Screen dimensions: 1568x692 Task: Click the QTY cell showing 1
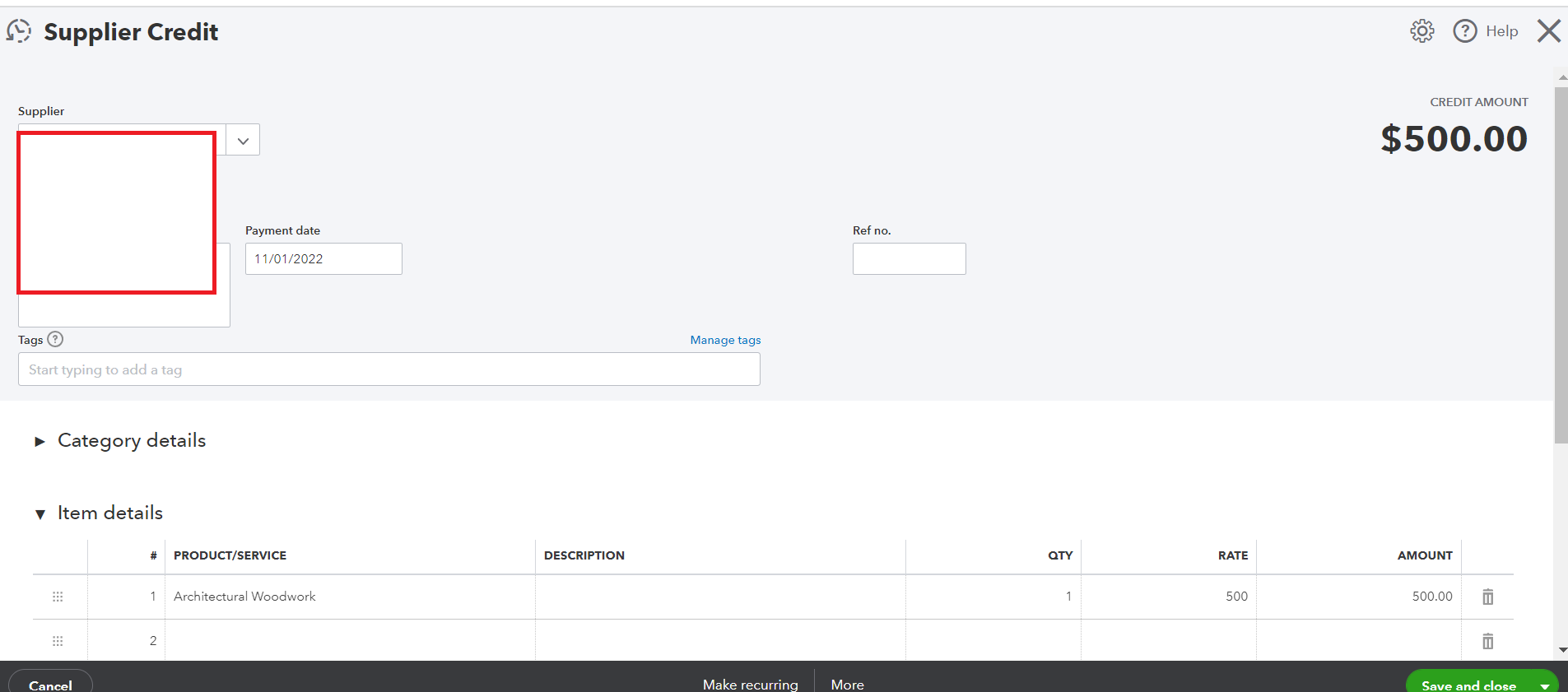(x=993, y=597)
